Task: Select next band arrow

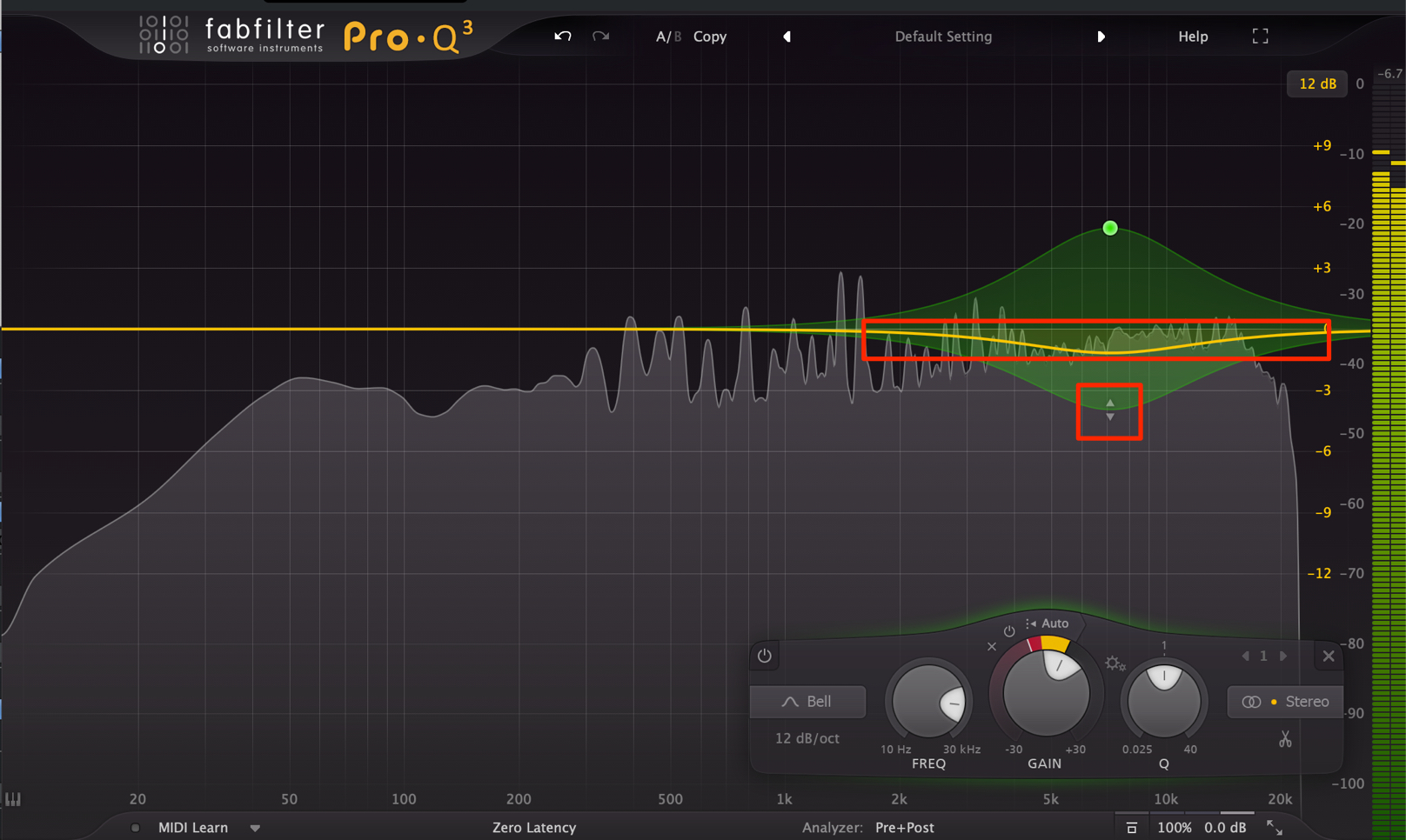Action: 1283,656
